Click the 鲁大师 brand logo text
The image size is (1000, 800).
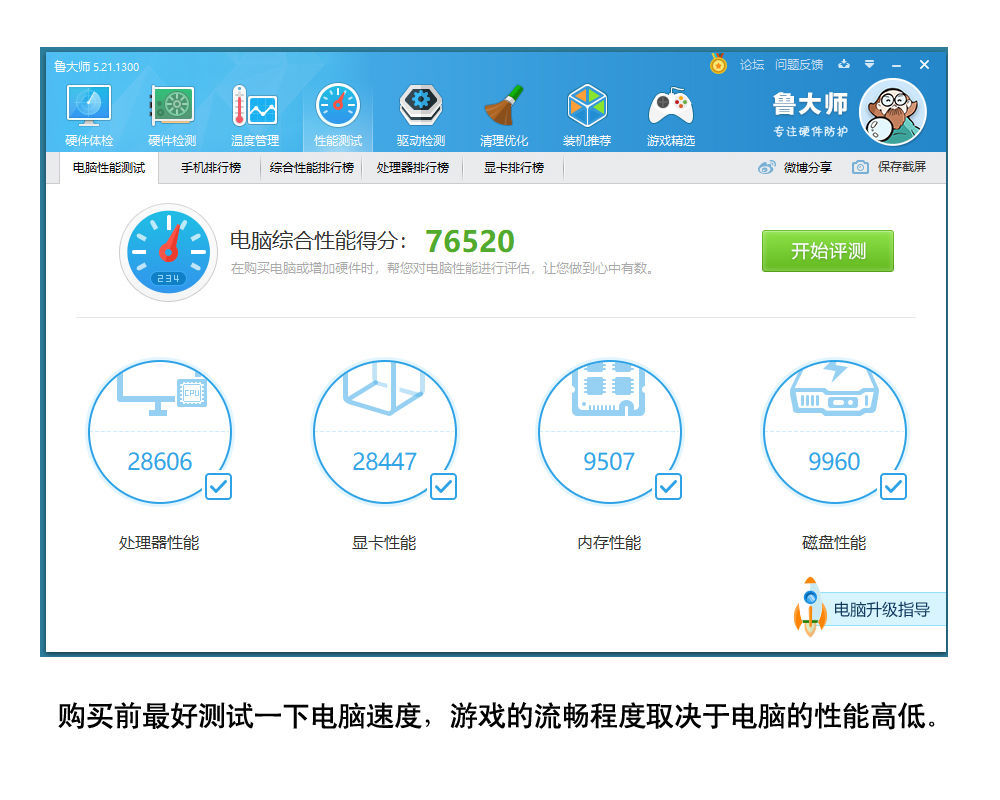[810, 104]
